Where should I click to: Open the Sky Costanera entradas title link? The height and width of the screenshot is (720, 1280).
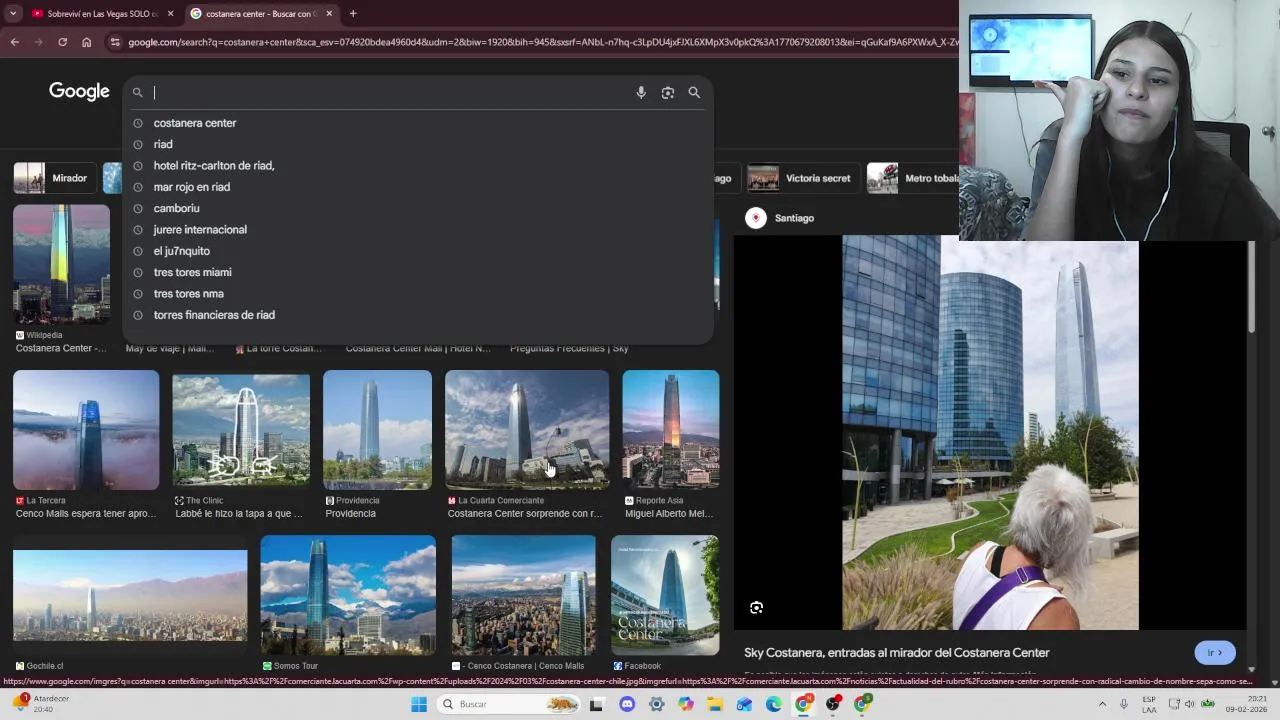tap(897, 653)
